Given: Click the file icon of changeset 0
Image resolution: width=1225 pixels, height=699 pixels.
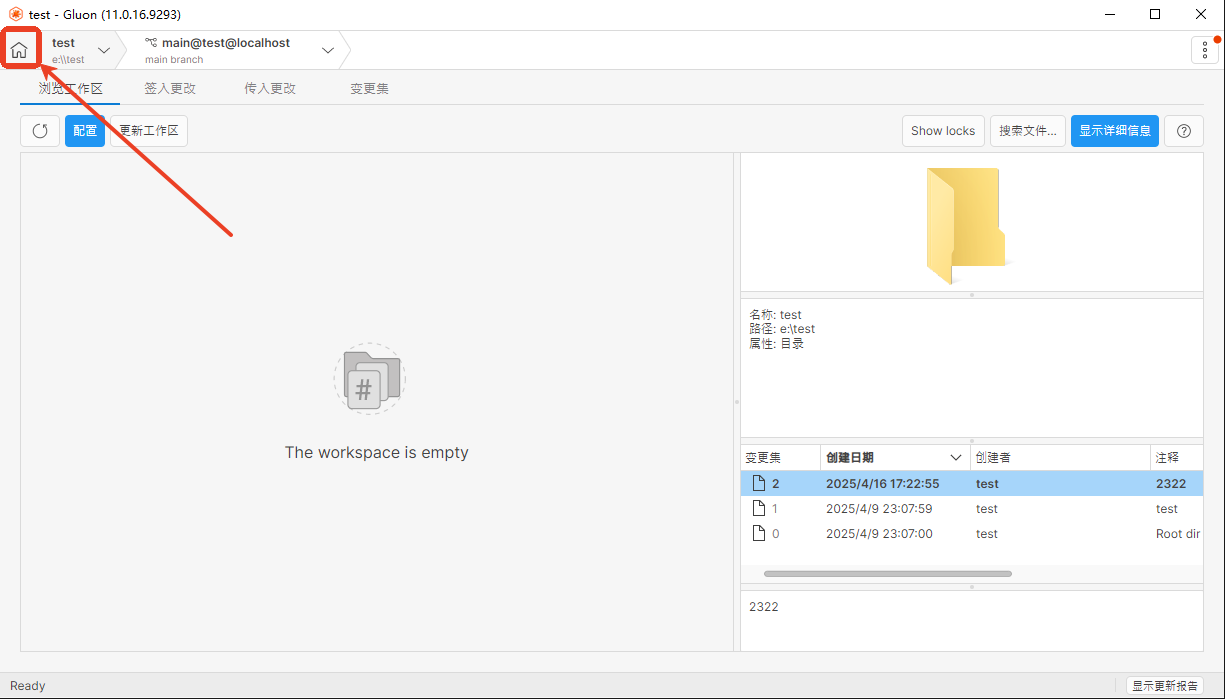Looking at the screenshot, I should pyautogui.click(x=758, y=534).
